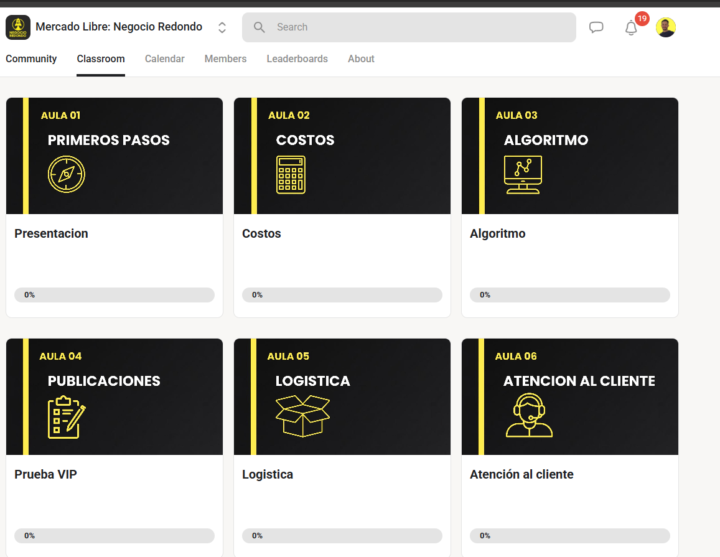Image resolution: width=720 pixels, height=557 pixels.
Task: Click the clipboard icon in Publicaciones
Action: click(x=66, y=416)
